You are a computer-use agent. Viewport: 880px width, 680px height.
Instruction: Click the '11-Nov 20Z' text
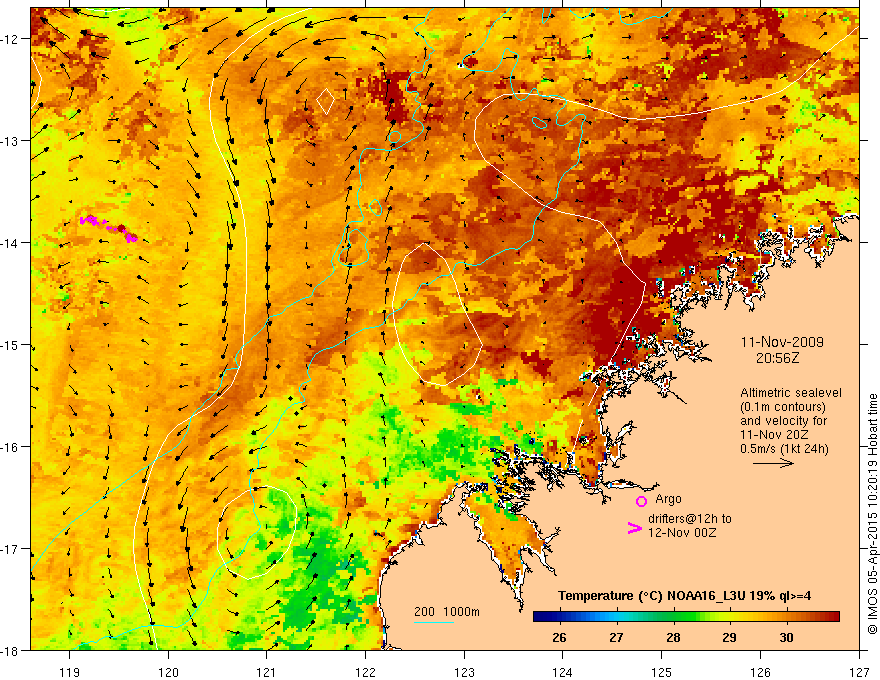pos(774,435)
